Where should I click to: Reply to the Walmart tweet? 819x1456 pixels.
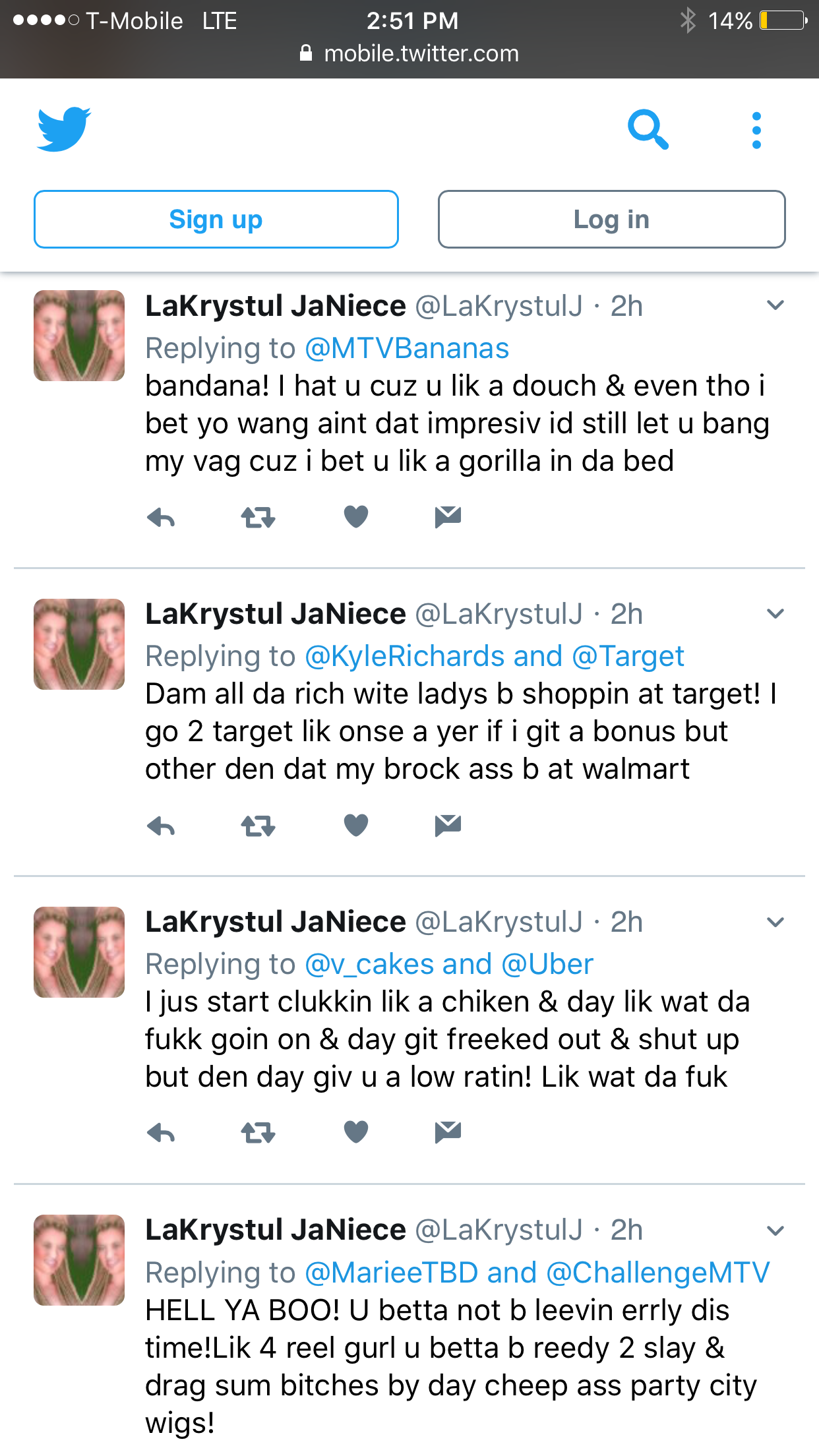coord(161,826)
